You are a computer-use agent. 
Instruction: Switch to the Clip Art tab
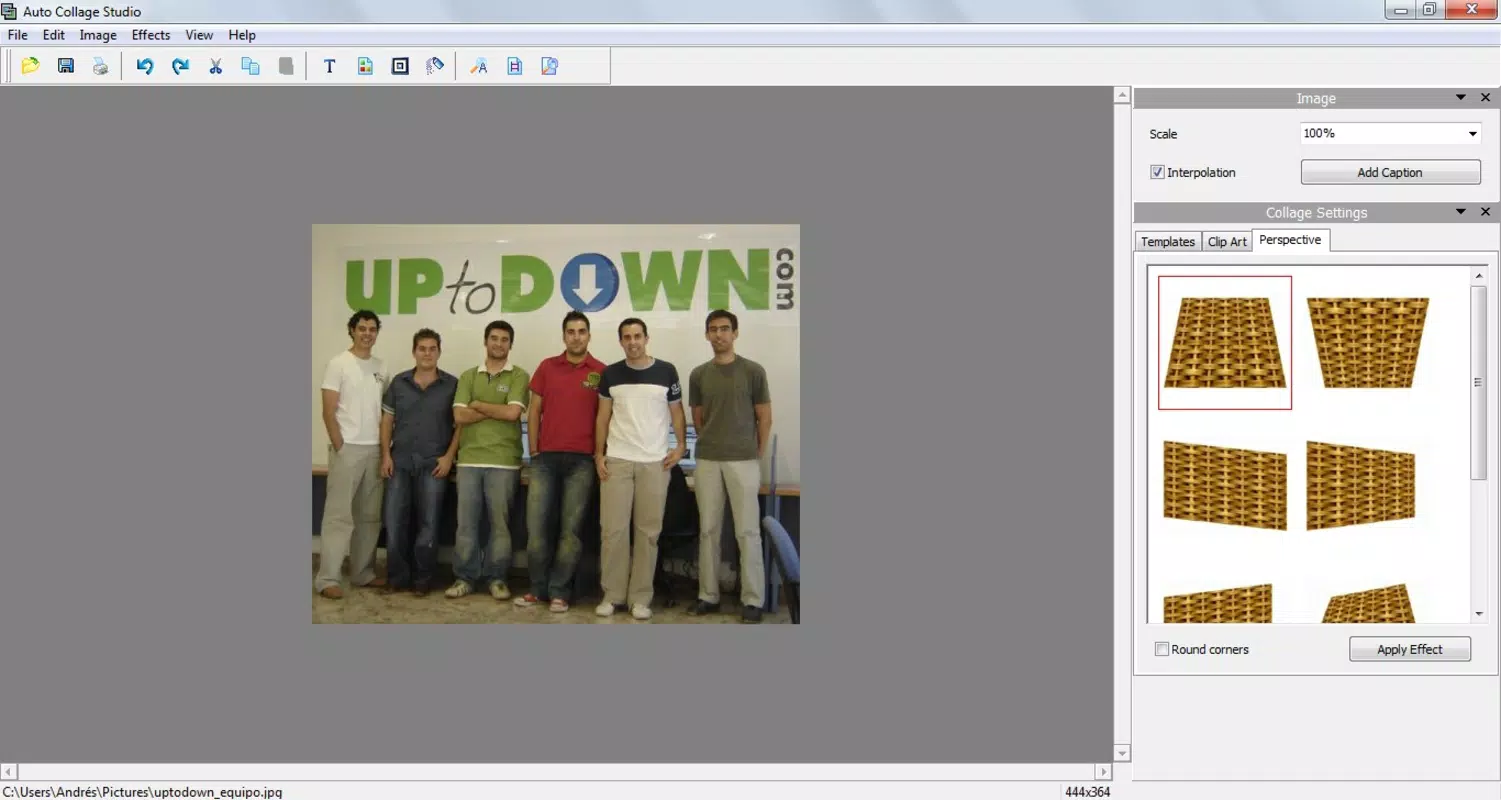(1227, 242)
